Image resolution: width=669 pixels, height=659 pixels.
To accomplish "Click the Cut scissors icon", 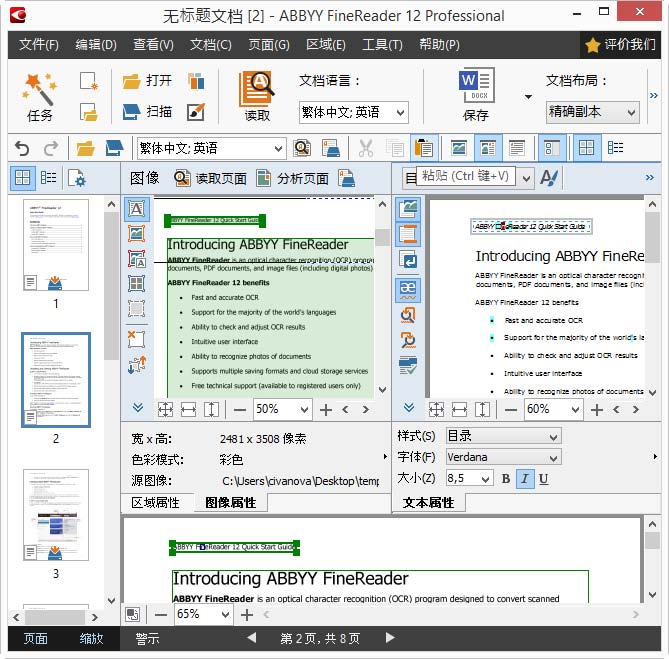I will click(x=366, y=148).
